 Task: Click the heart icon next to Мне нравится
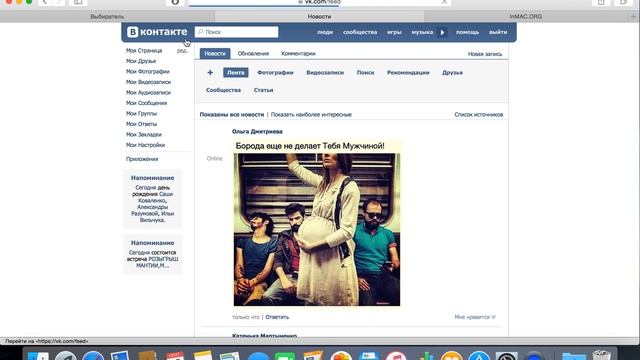point(493,317)
